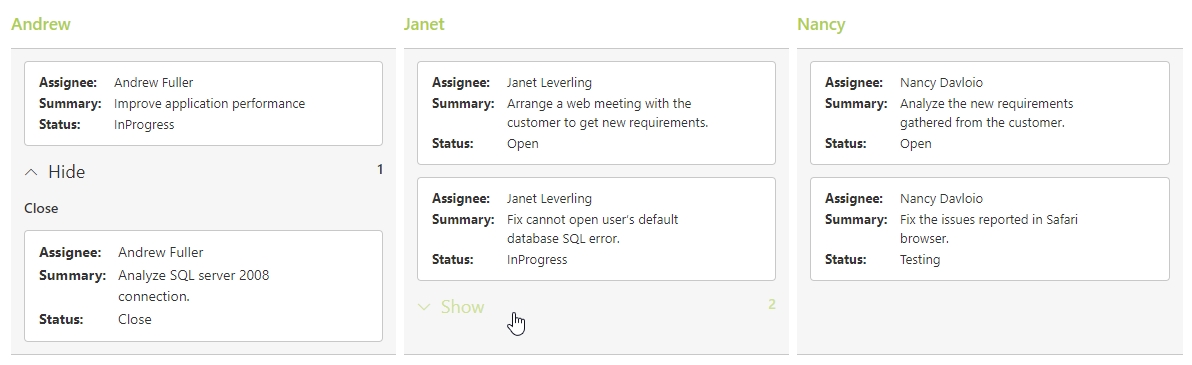Click the Andrew Fuller assignee name in the Close card
Screen dimensions: 1192x365
(x=160, y=252)
